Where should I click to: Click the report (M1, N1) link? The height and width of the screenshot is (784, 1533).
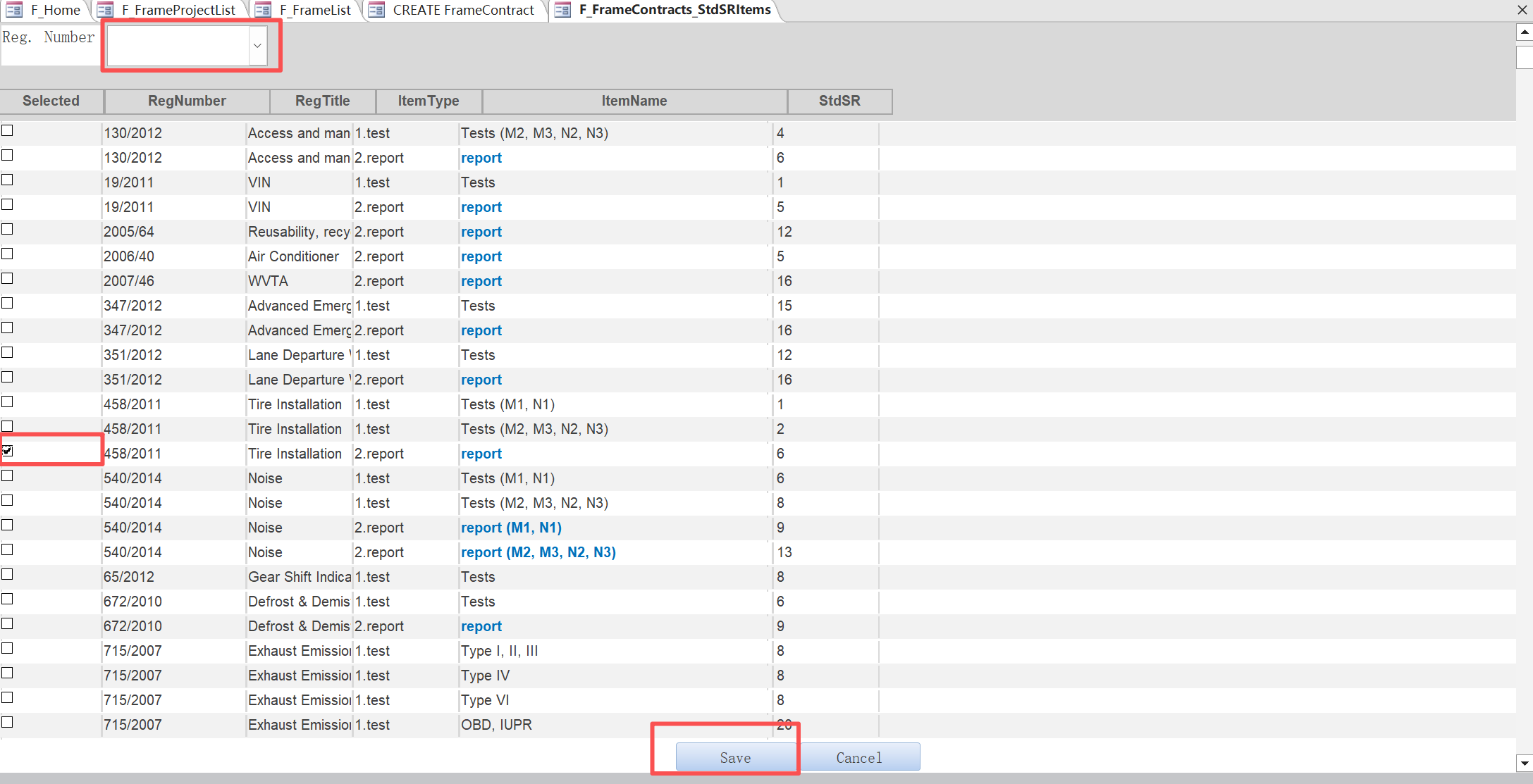tap(511, 528)
